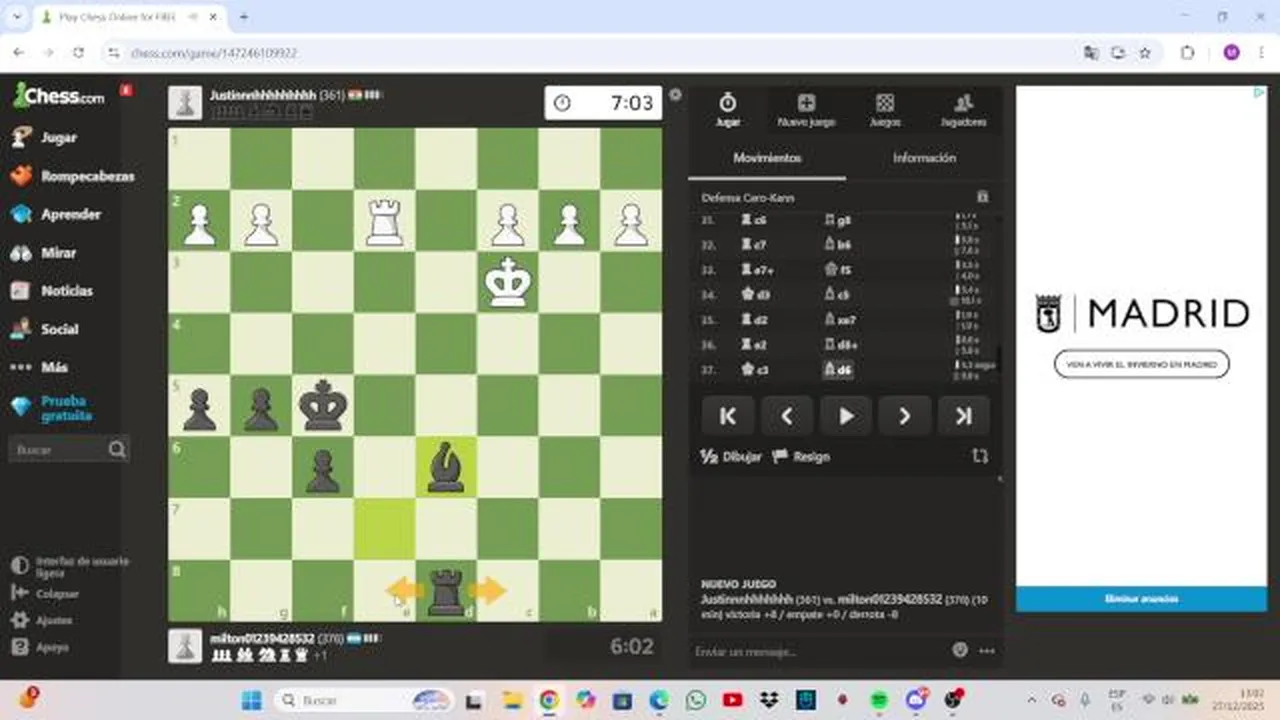Select the Juegos tab
This screenshot has height=720, width=1280.
885,110
